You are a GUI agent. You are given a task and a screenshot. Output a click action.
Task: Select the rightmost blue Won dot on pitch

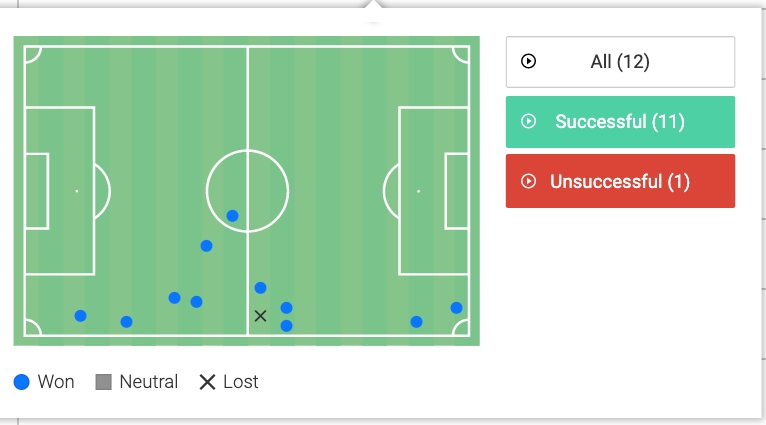point(456,308)
